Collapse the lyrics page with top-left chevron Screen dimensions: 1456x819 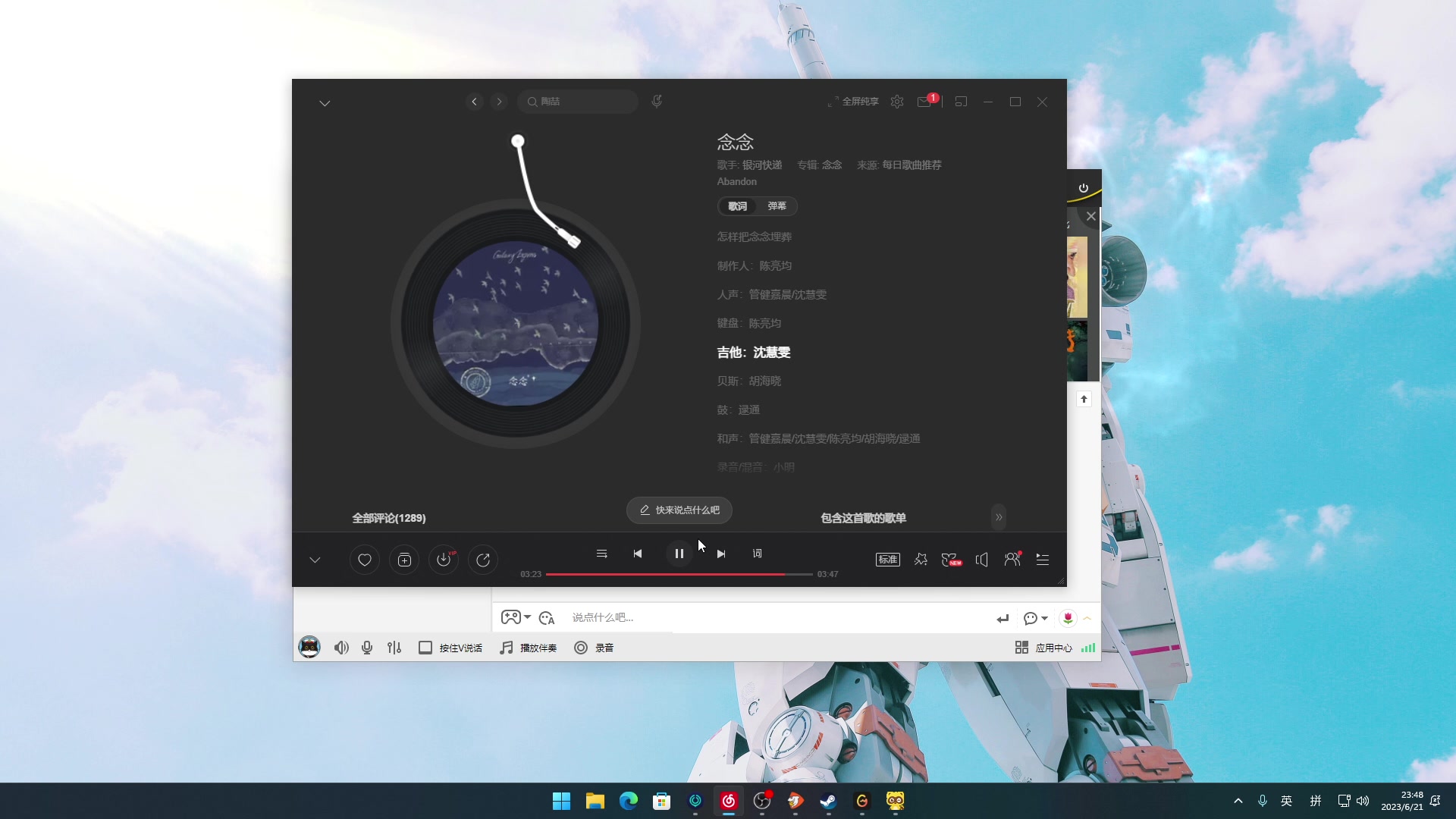325,103
